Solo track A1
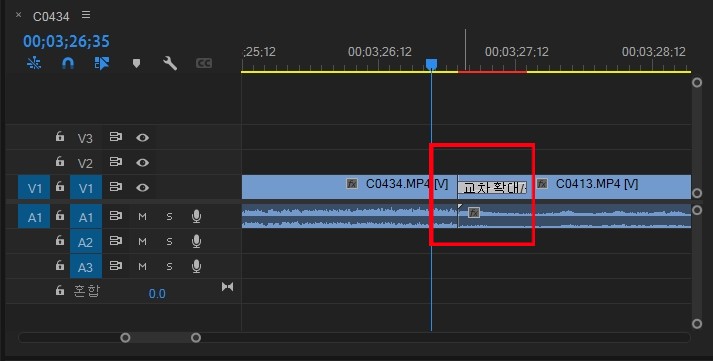 169,216
